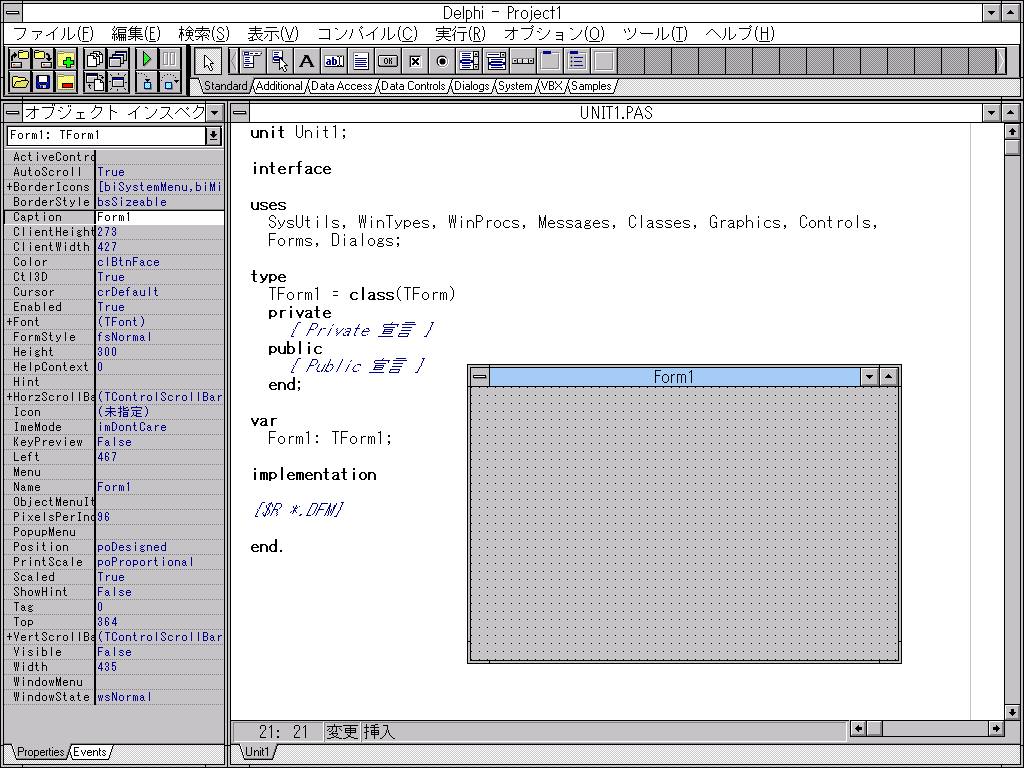Pick the Edit box component icon
This screenshot has height=768, width=1024.
click(x=334, y=61)
